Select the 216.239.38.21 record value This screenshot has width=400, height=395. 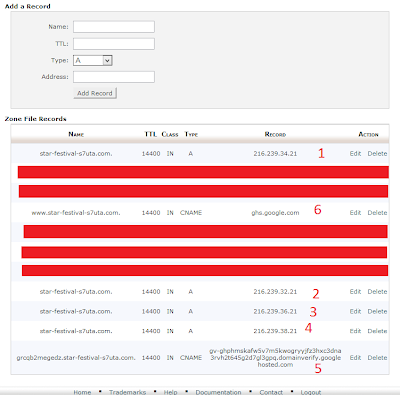275,331
